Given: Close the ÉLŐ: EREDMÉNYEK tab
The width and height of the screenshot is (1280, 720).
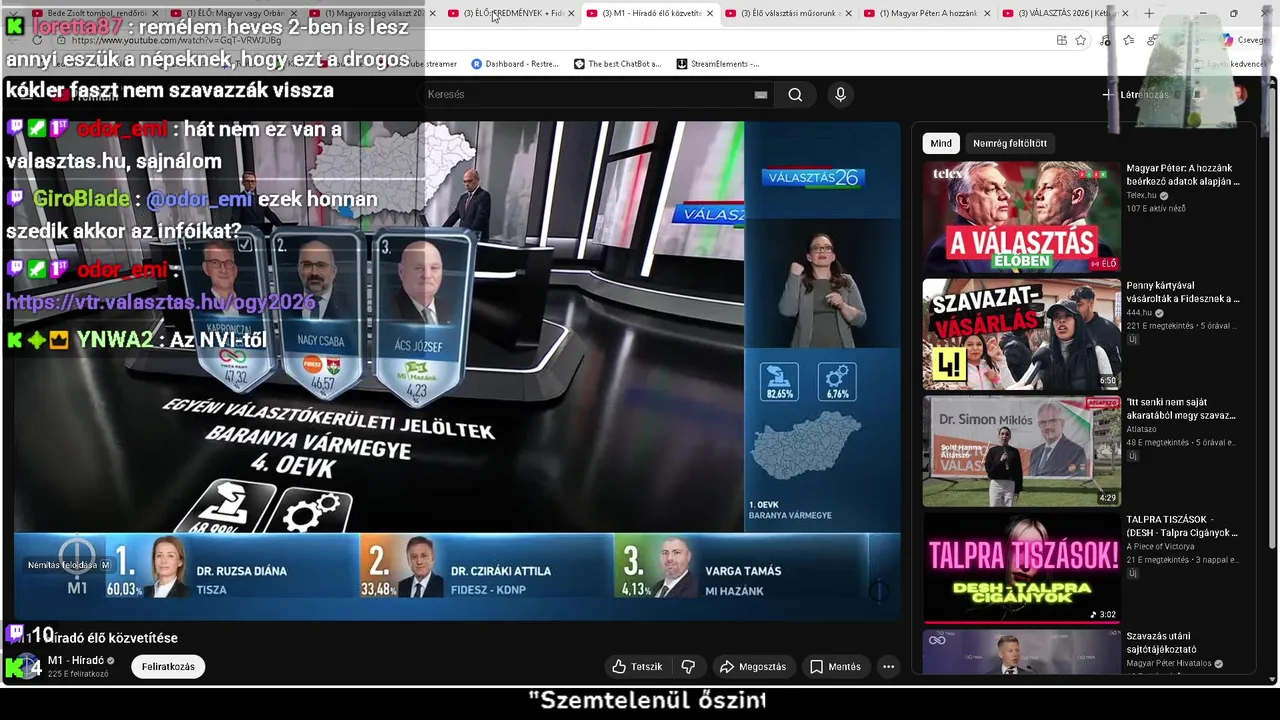Looking at the screenshot, I should [x=571, y=13].
